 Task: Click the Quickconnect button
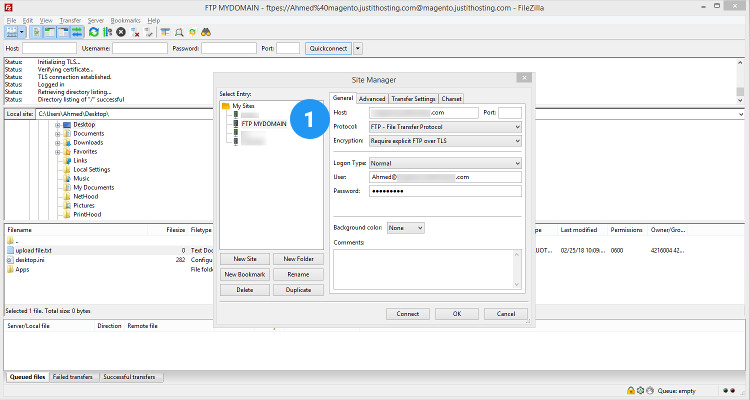tap(328, 48)
